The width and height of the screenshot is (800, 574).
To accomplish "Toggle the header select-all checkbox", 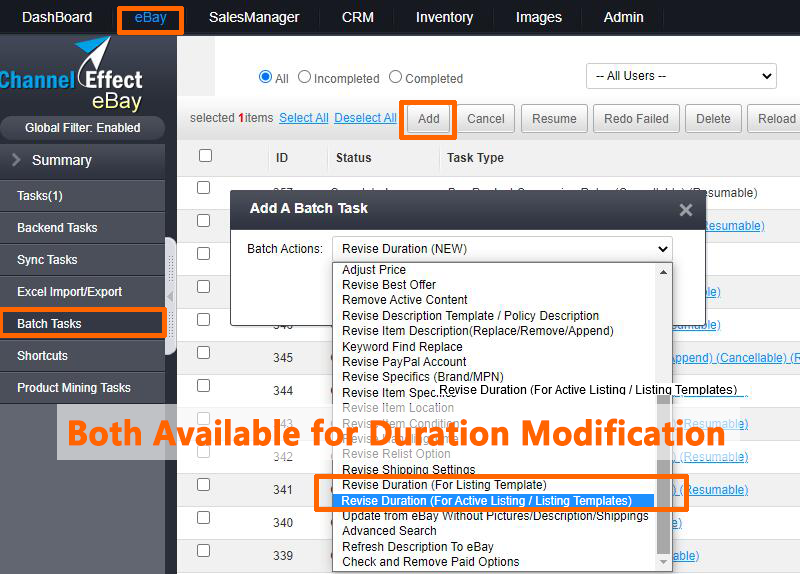I will (x=205, y=156).
